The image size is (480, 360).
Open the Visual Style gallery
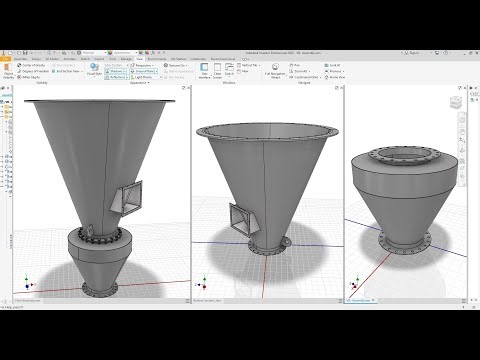click(x=94, y=70)
